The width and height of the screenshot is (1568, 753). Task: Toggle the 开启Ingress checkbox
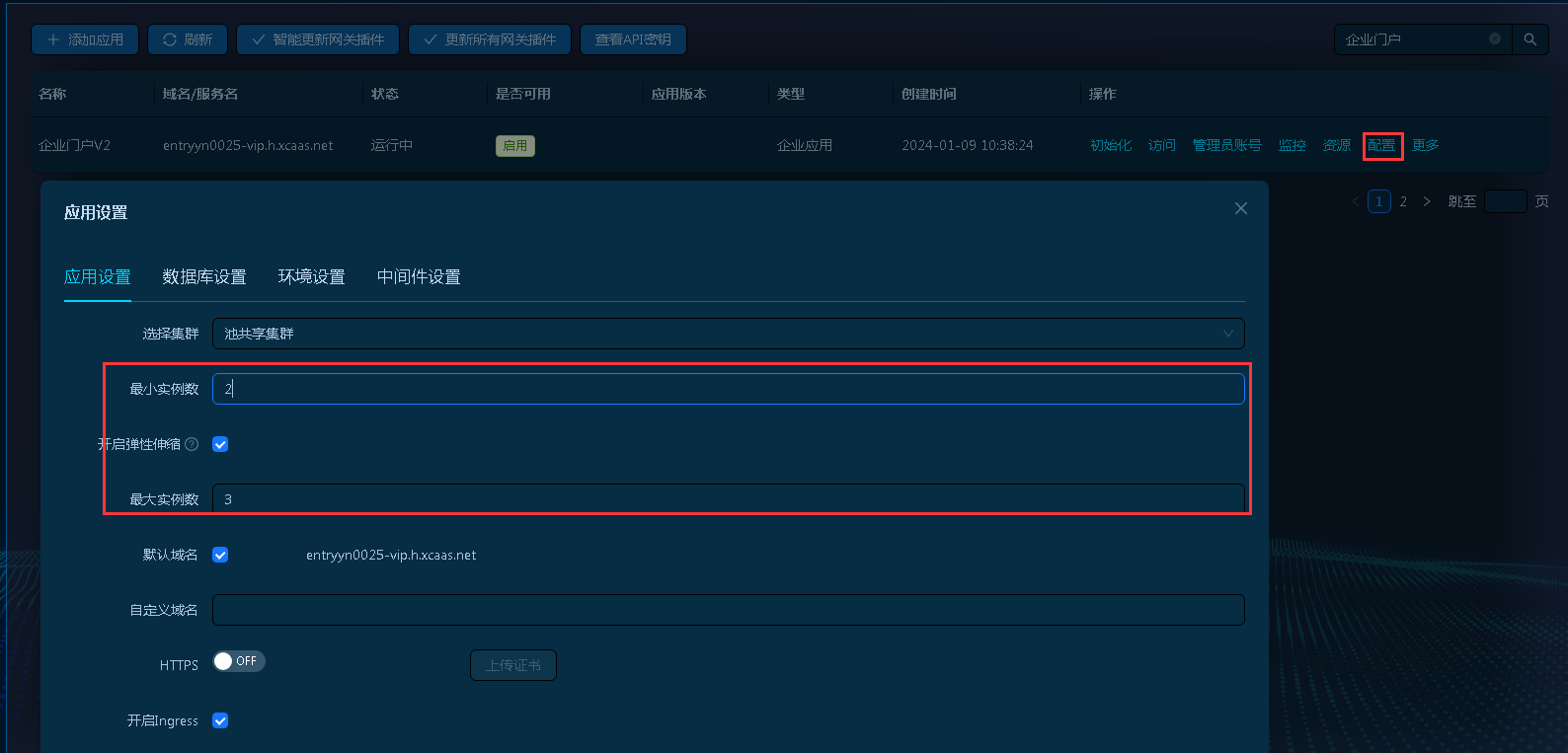tap(220, 720)
